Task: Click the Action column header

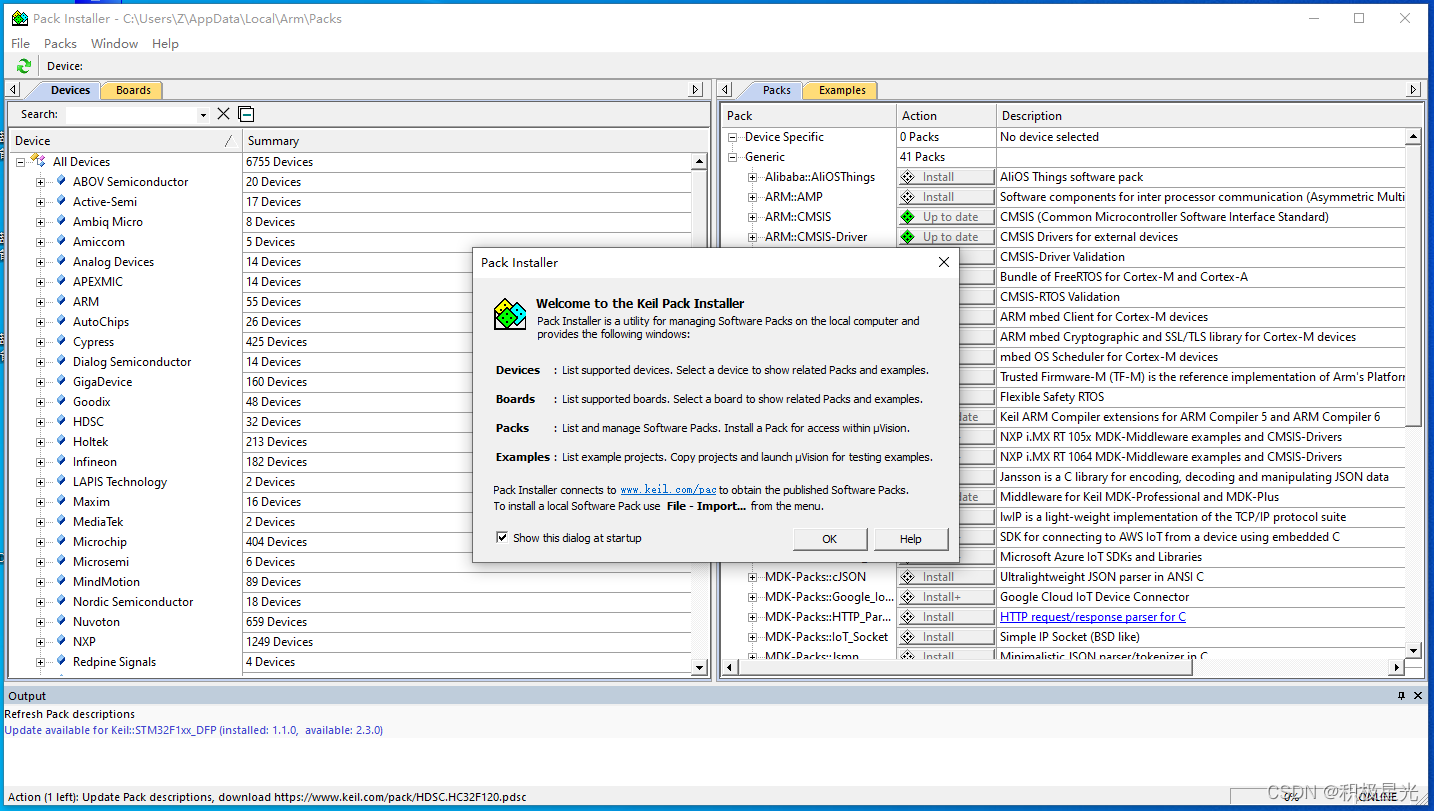Action: (x=946, y=116)
